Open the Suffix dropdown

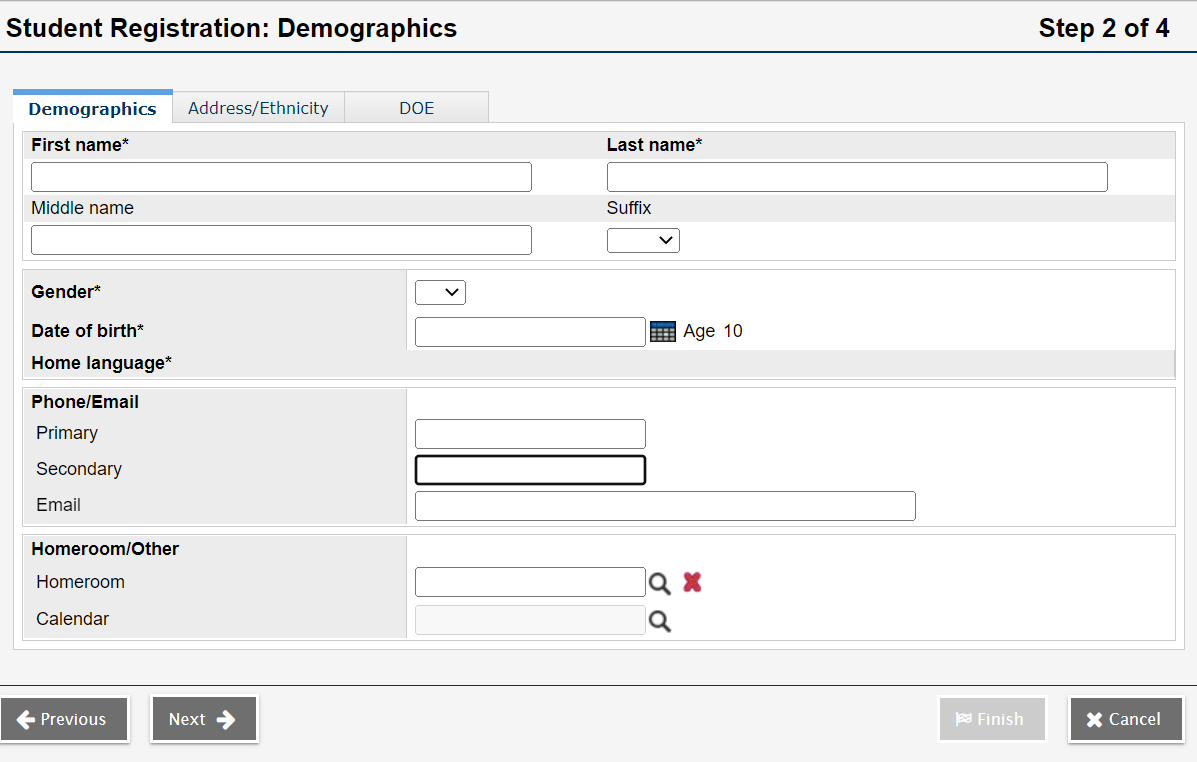pyautogui.click(x=643, y=240)
